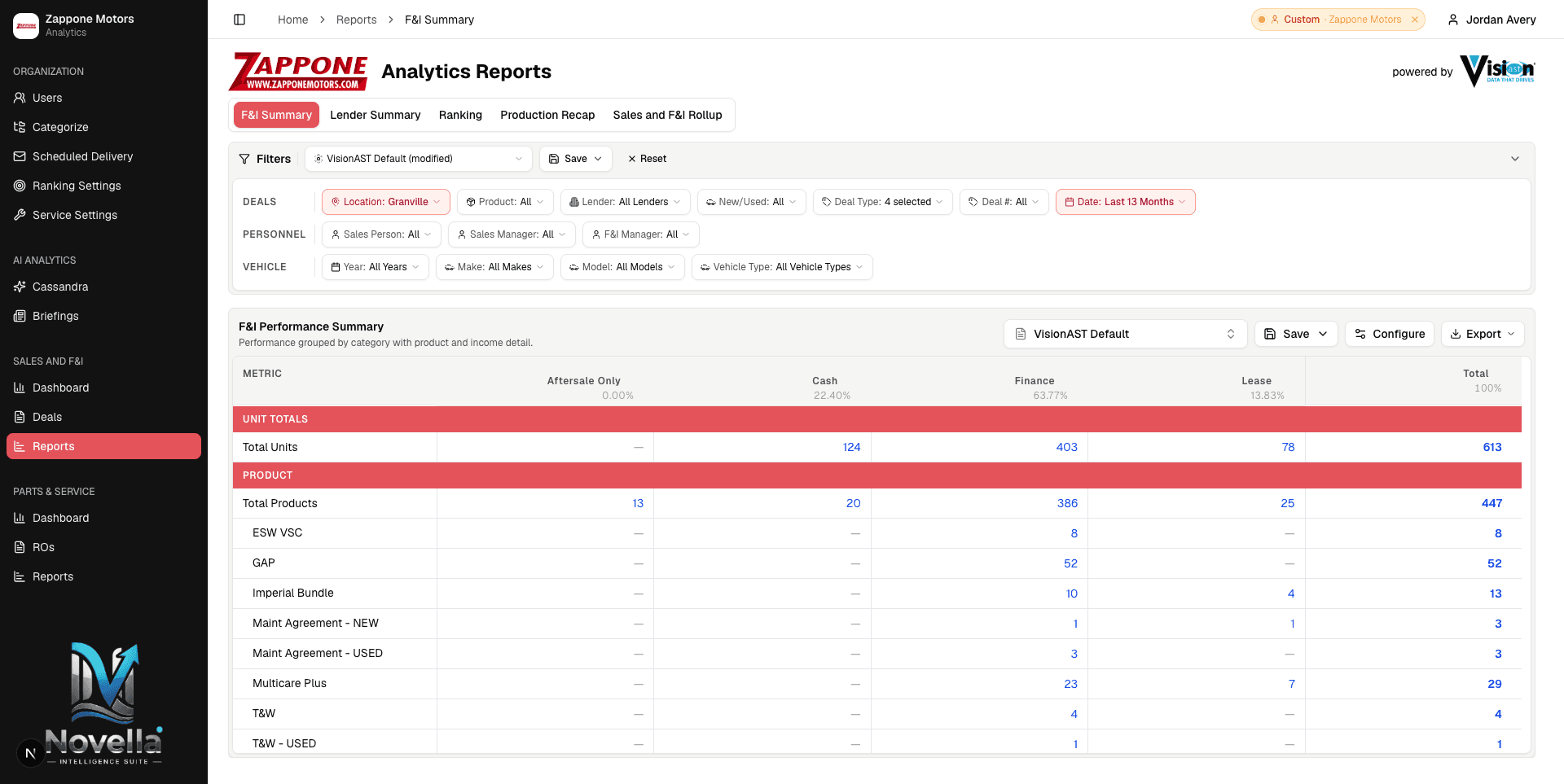The image size is (1564, 784).
Task: Switch to Ranking tab
Action: 460,115
